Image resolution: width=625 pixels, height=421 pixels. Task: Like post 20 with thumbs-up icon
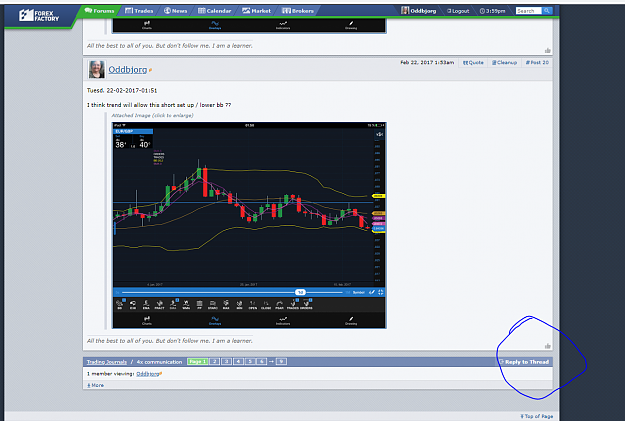click(x=548, y=346)
